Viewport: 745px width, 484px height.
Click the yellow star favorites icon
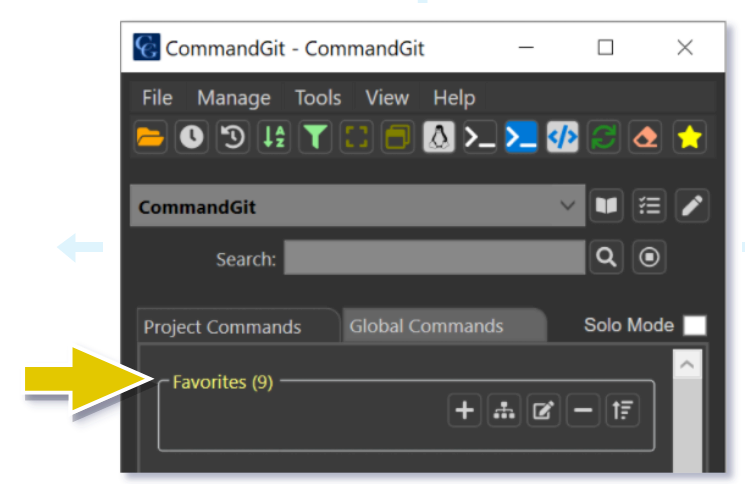pyautogui.click(x=688, y=138)
